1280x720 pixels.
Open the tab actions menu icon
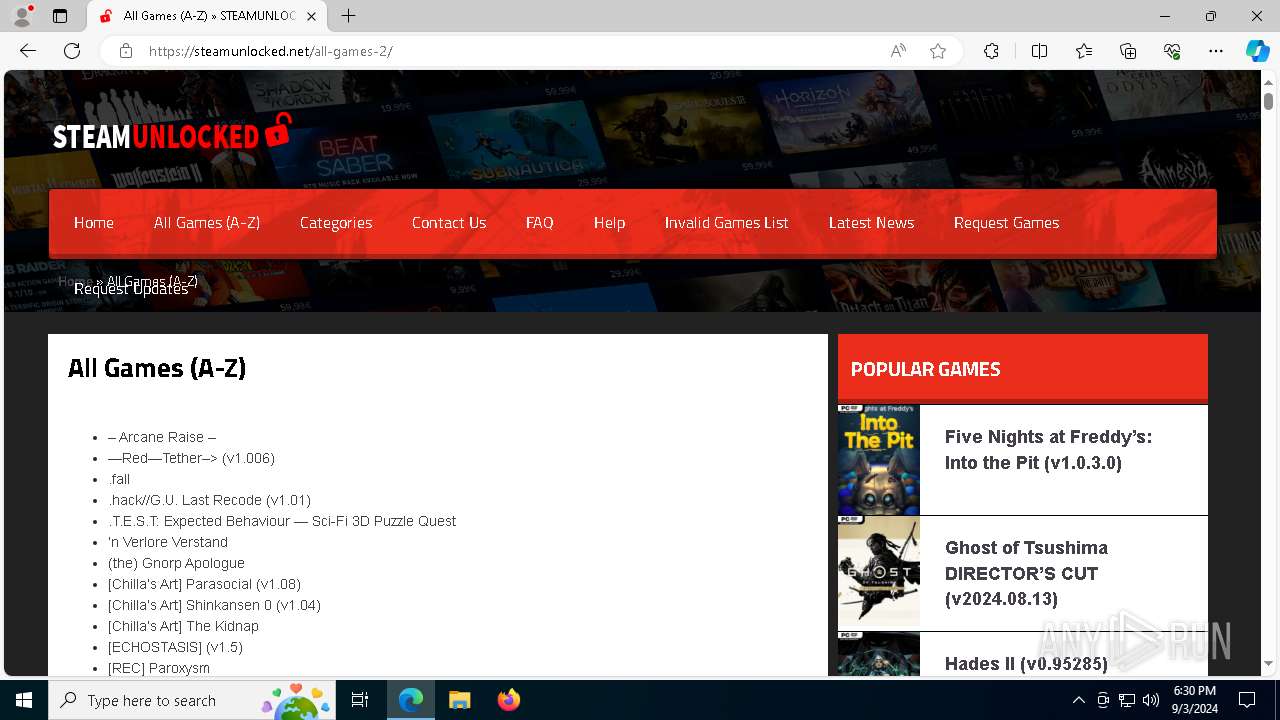pyautogui.click(x=60, y=16)
